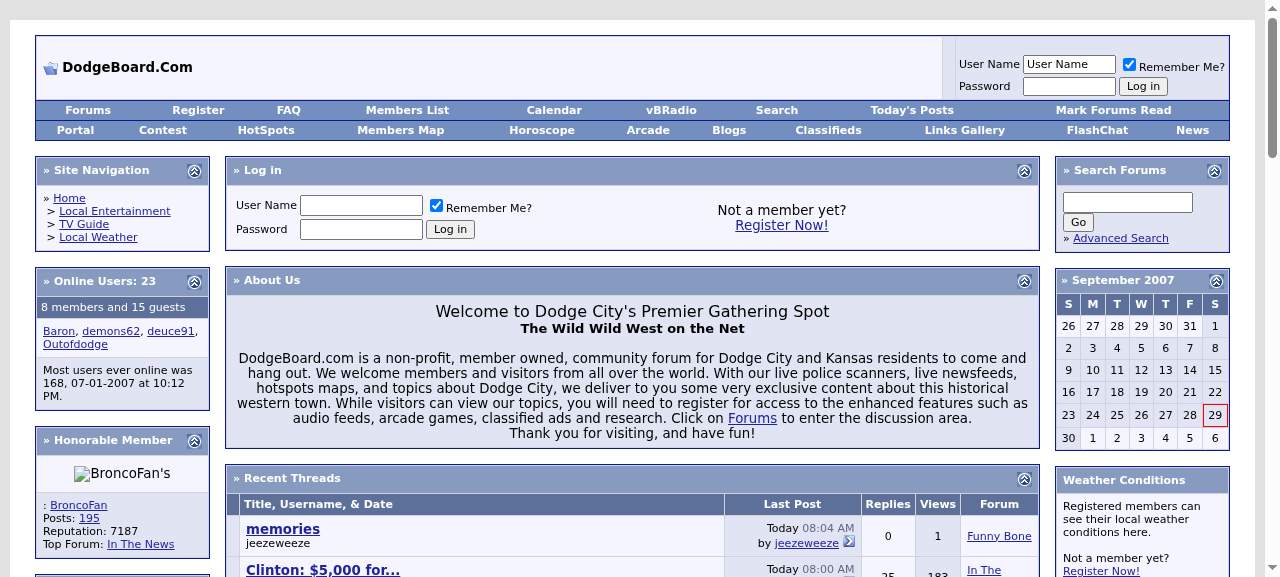Open the Links Gallery menu item
The height and width of the screenshot is (577, 1280).
(965, 130)
